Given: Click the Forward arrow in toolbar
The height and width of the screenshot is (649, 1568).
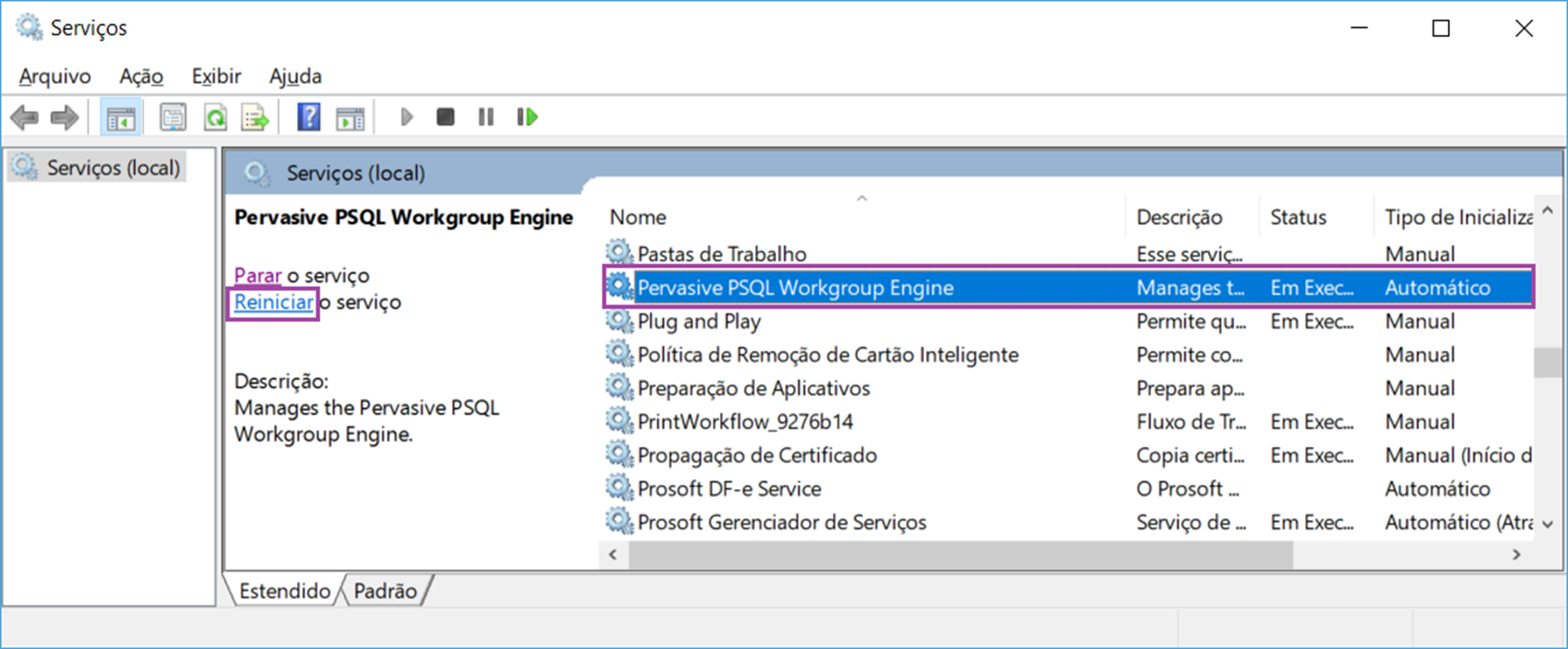Looking at the screenshot, I should click(65, 117).
